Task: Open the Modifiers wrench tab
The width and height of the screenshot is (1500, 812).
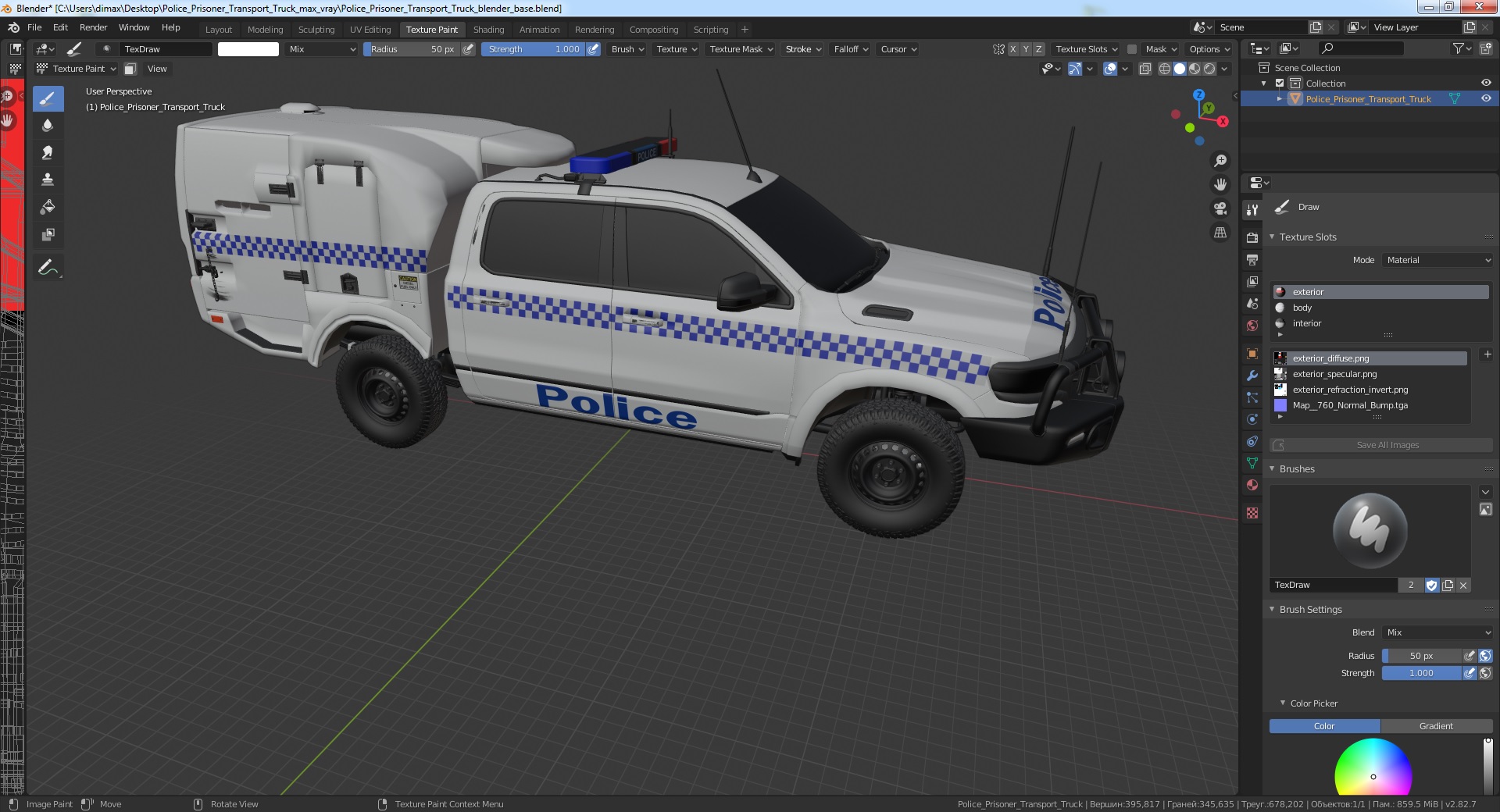Action: tap(1252, 376)
